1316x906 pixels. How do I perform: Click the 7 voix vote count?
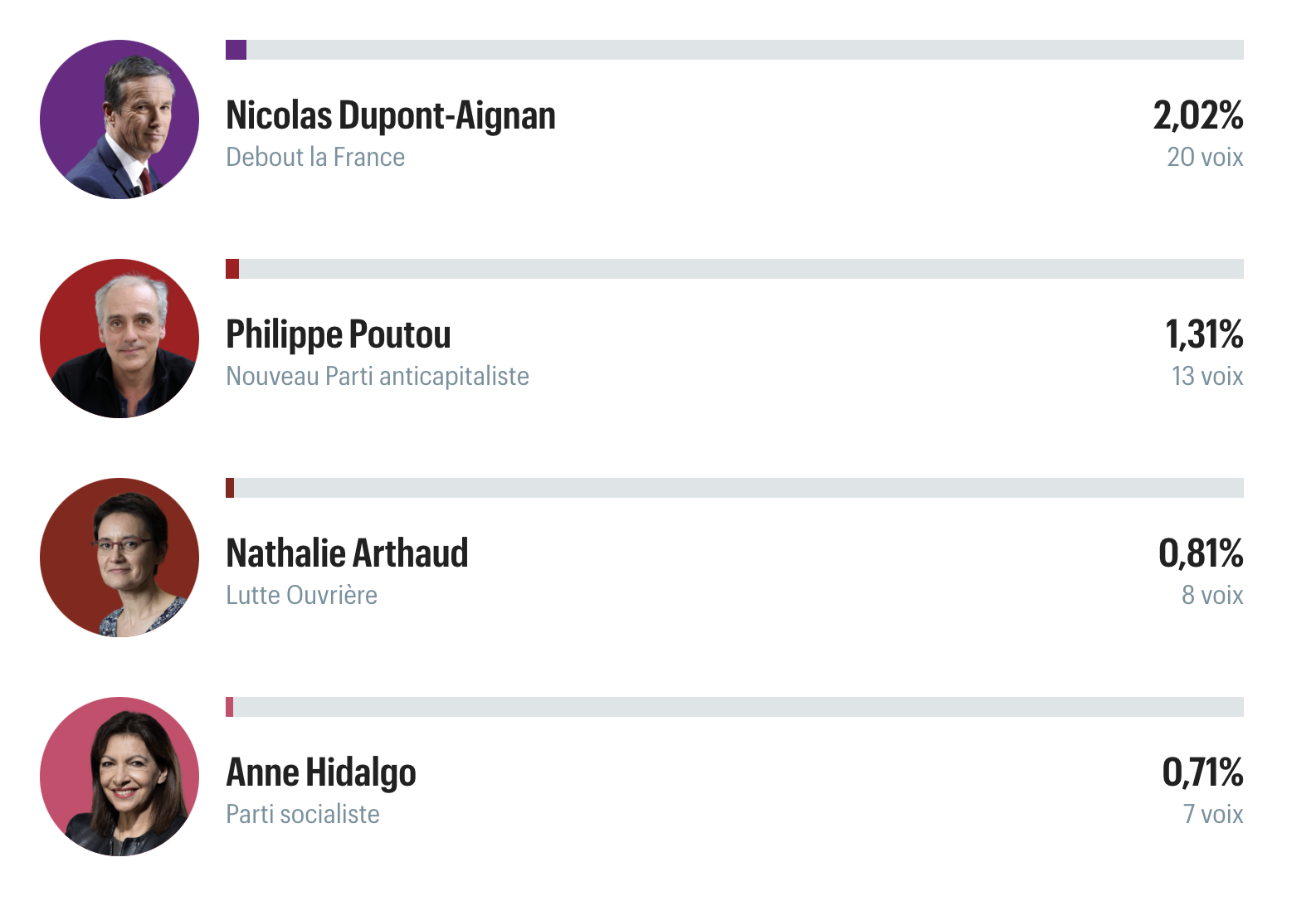point(1213,814)
